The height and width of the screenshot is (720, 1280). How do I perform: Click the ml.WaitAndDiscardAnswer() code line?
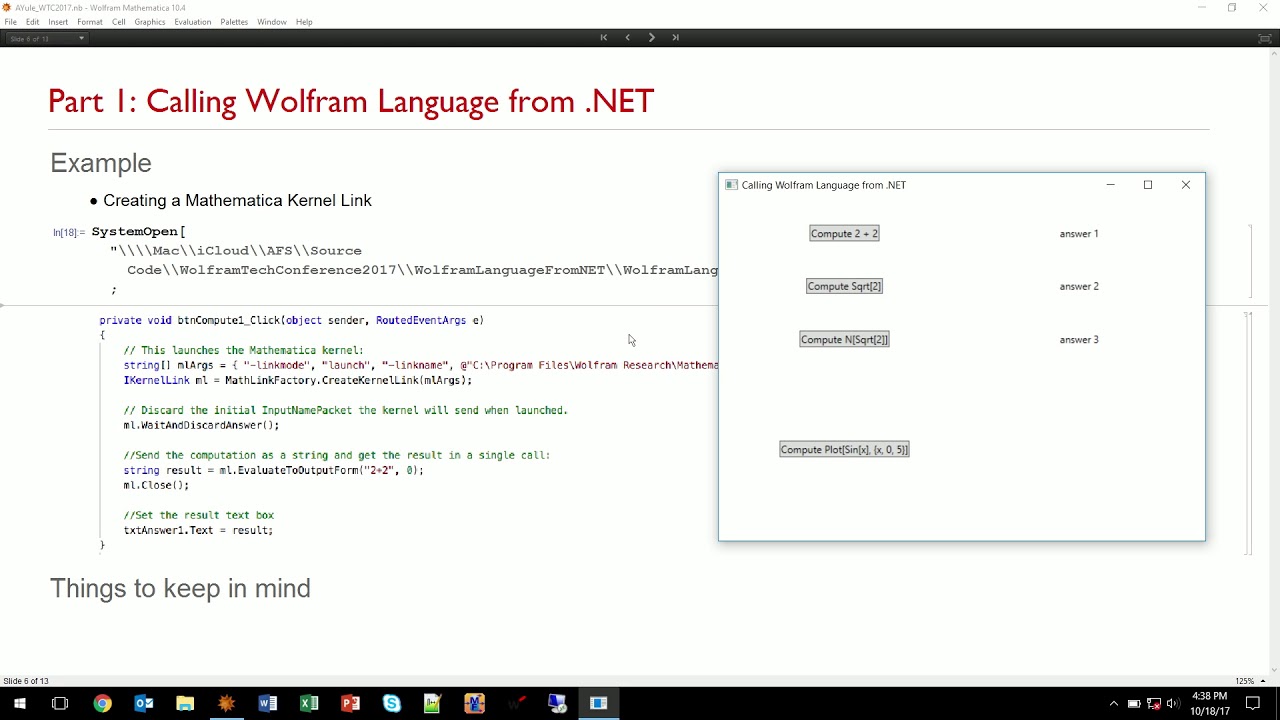click(x=201, y=425)
